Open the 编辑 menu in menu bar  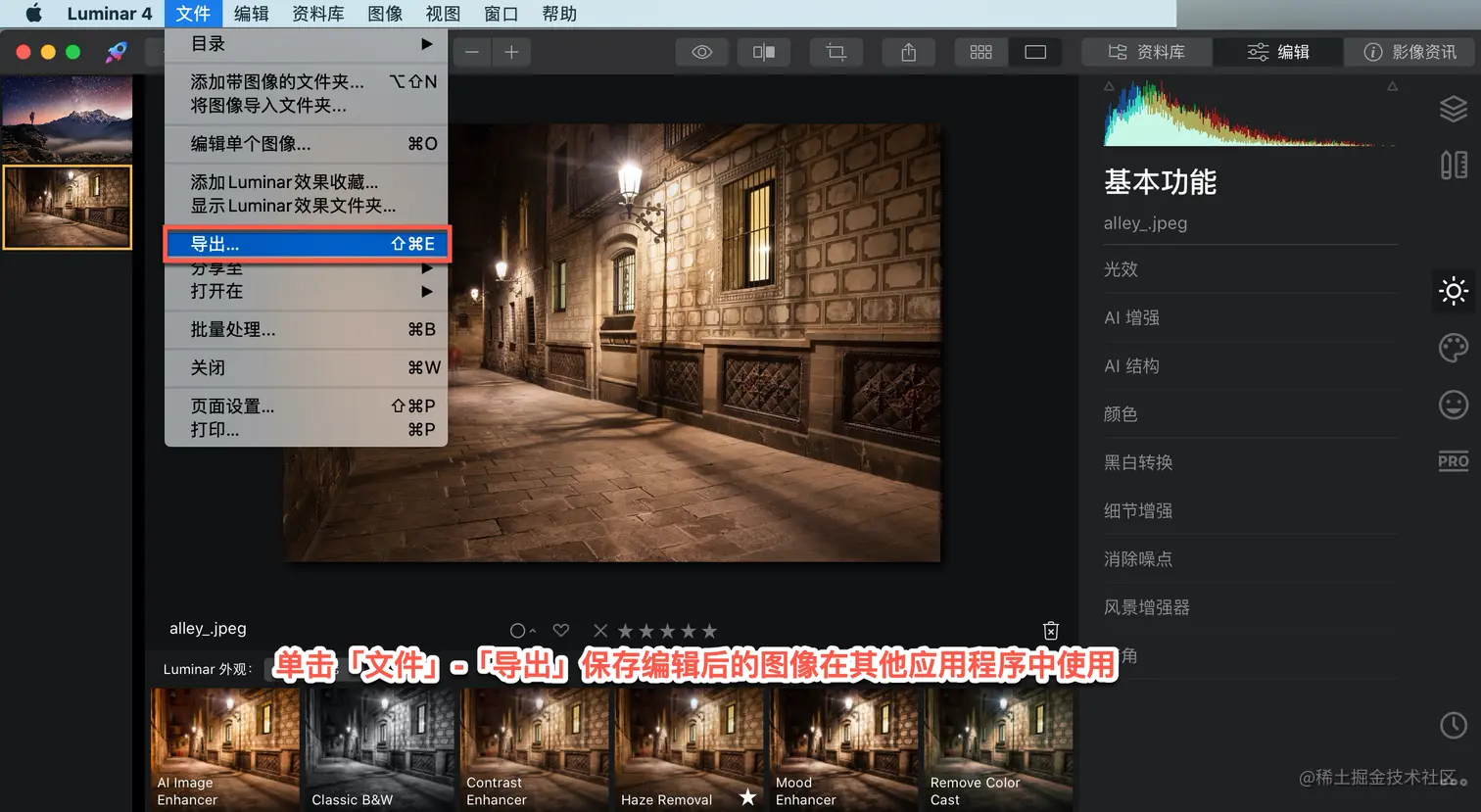click(251, 14)
